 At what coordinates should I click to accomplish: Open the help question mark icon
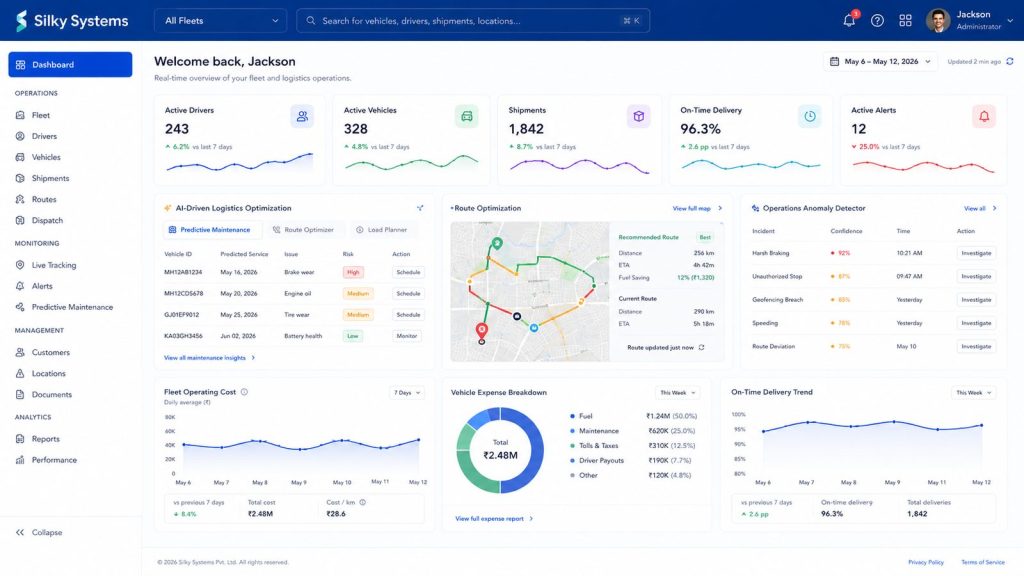877,21
